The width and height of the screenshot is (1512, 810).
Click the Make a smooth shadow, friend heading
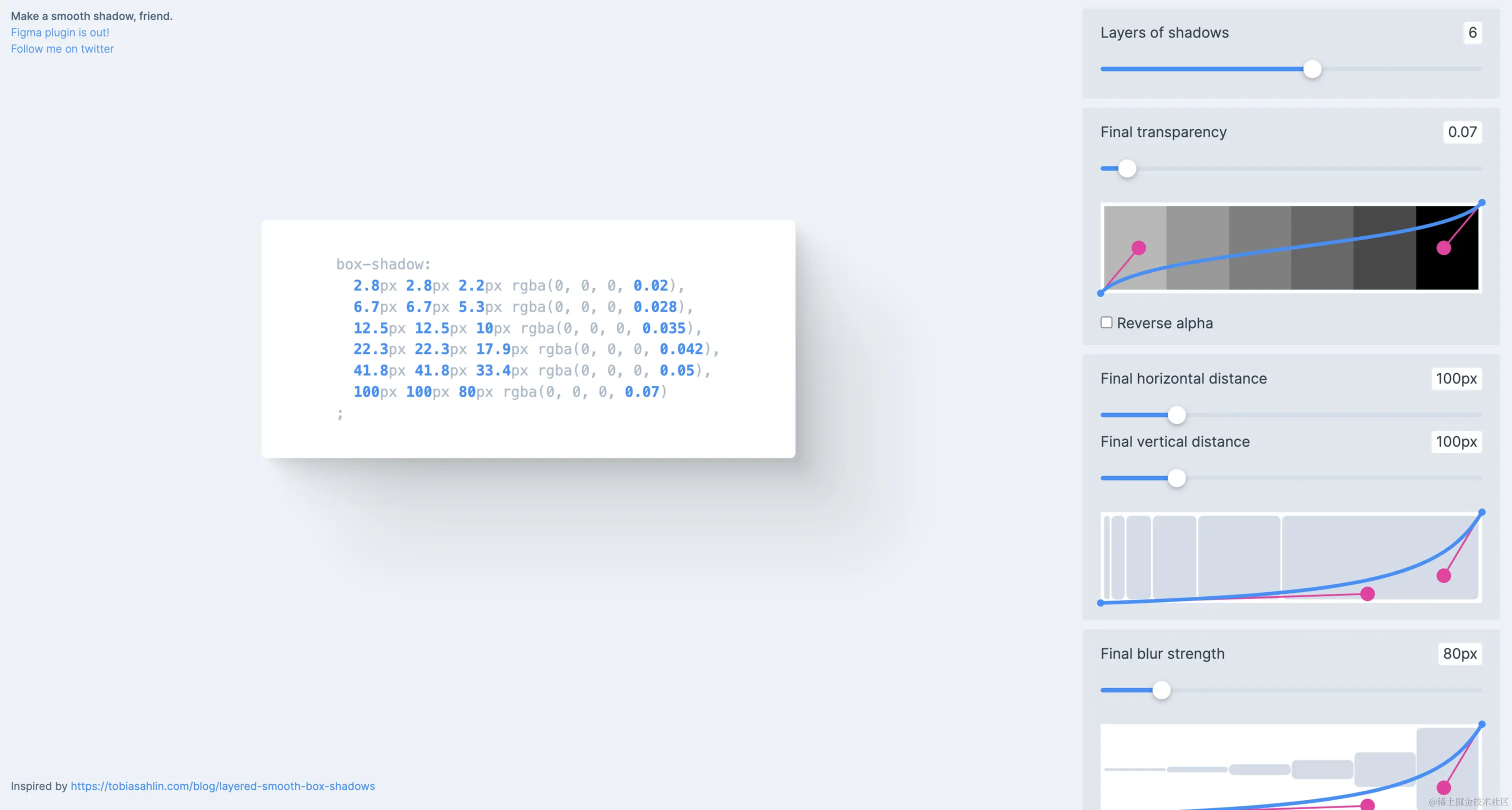tap(91, 16)
